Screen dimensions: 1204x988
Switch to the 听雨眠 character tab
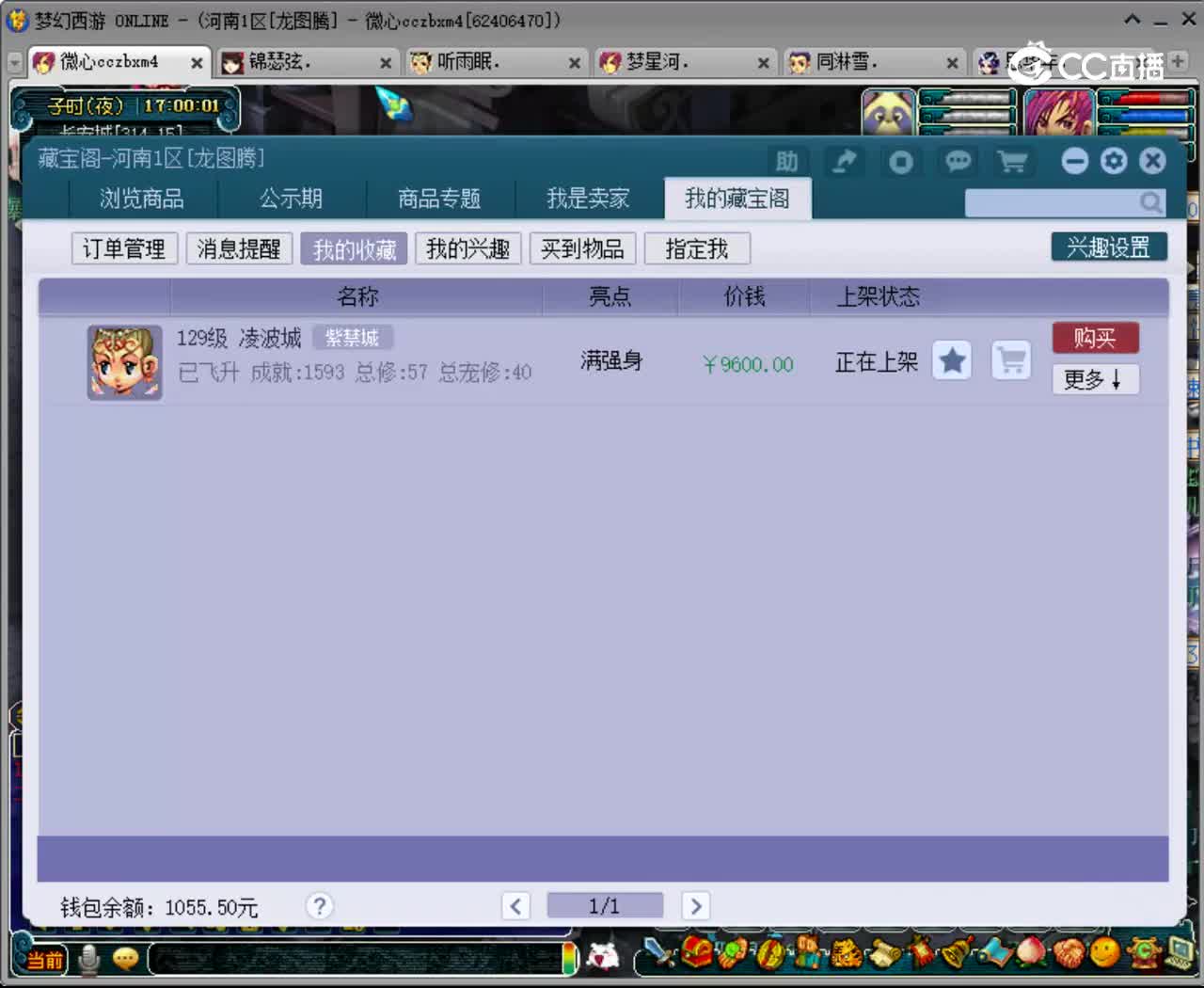click(495, 62)
